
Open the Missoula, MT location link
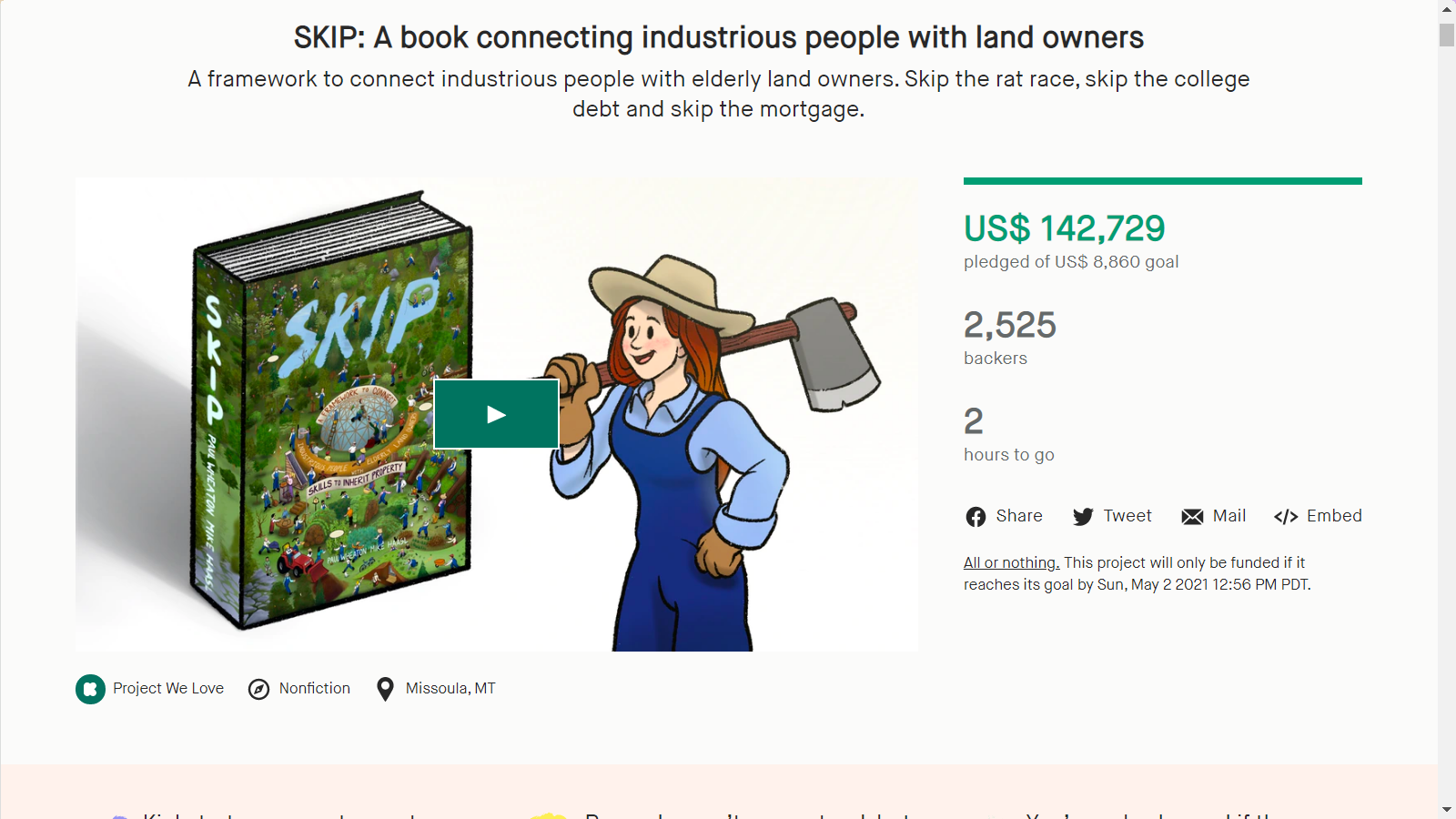coord(450,688)
